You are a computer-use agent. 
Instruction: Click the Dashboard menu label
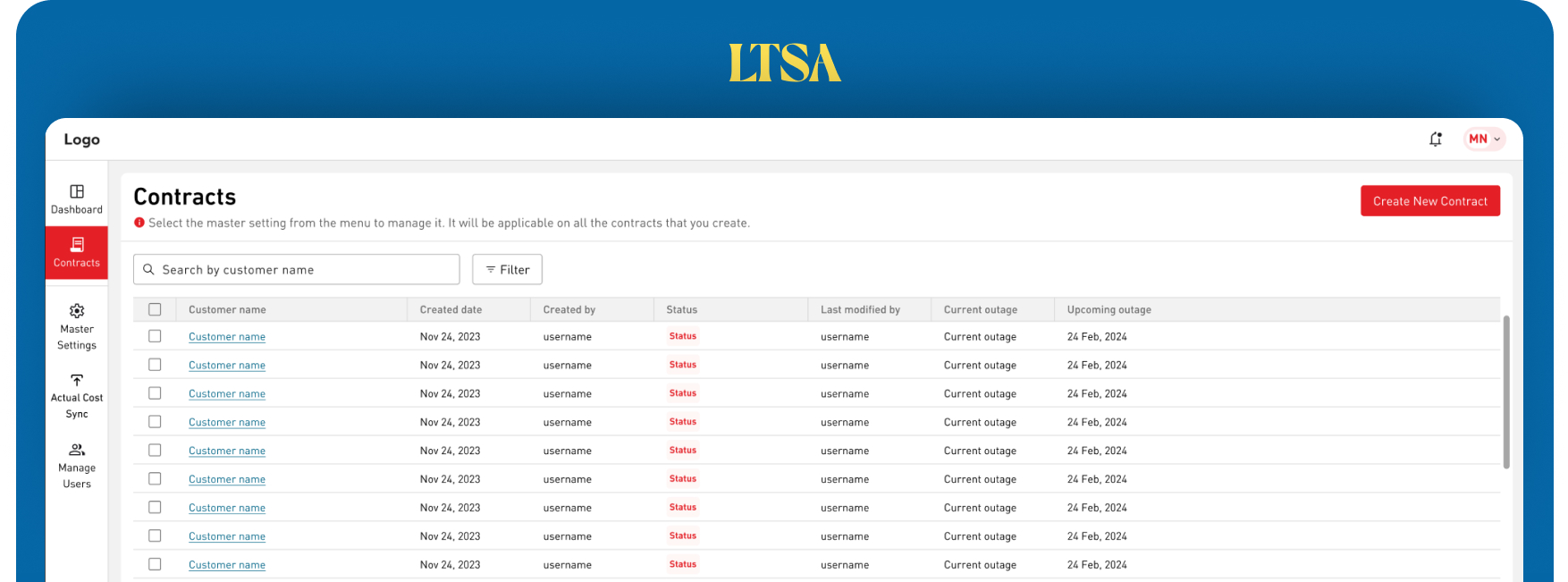point(77,209)
